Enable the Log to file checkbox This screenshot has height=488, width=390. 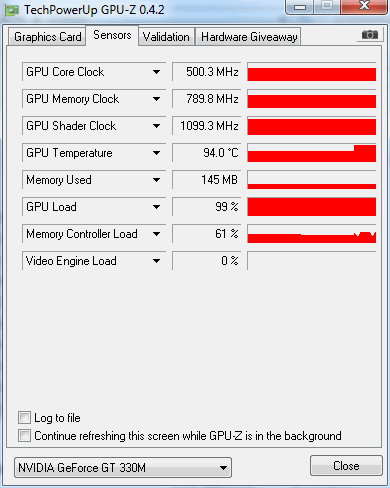click(x=24, y=418)
